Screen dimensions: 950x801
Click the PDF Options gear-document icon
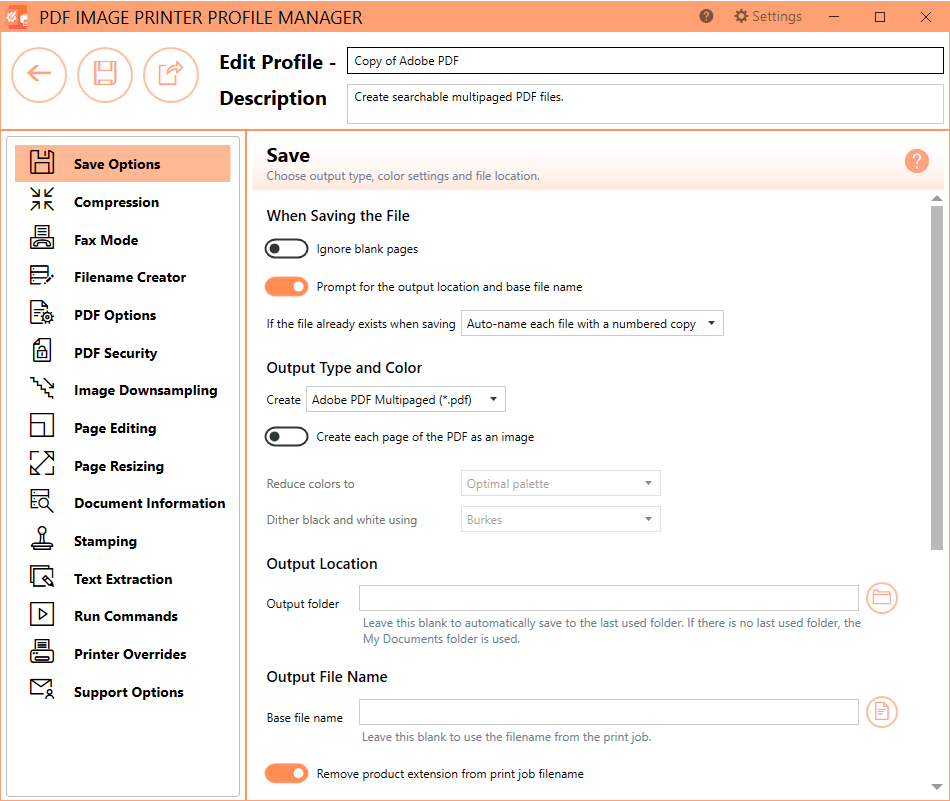pos(42,312)
